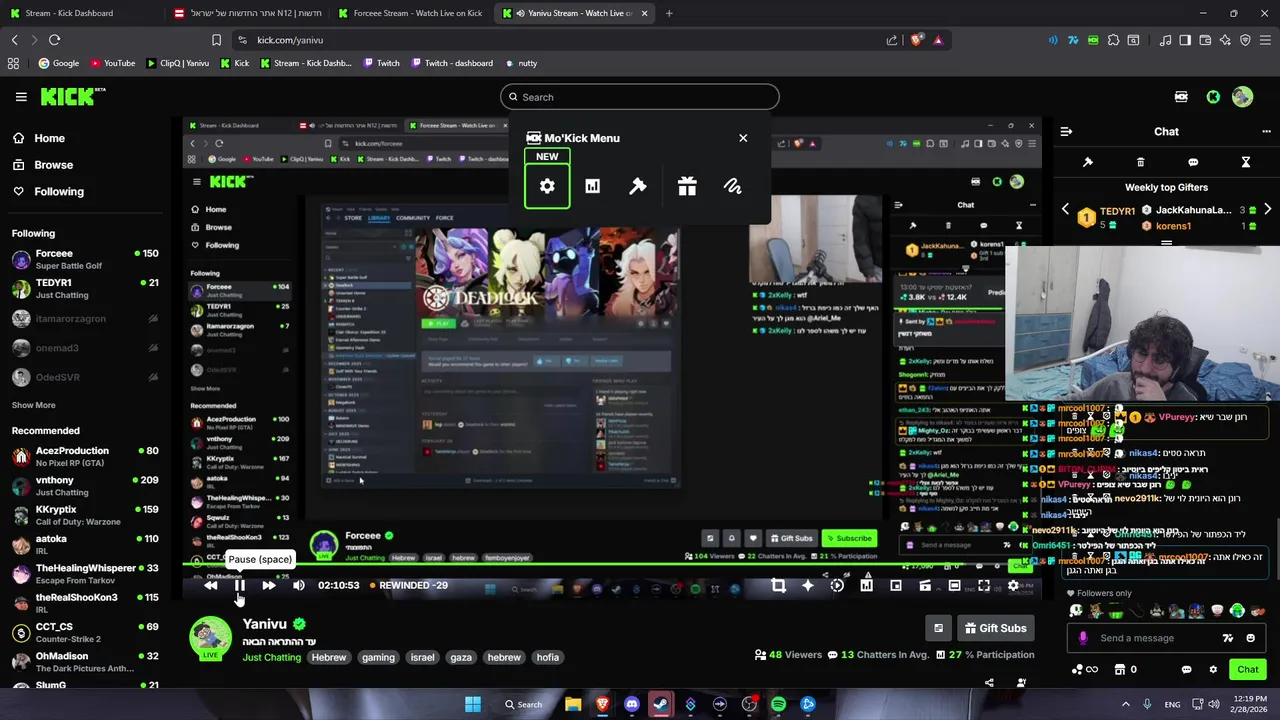Click the hourglass icon in chat toolbar
Viewport: 1280px width, 720px height.
pyautogui.click(x=1246, y=162)
